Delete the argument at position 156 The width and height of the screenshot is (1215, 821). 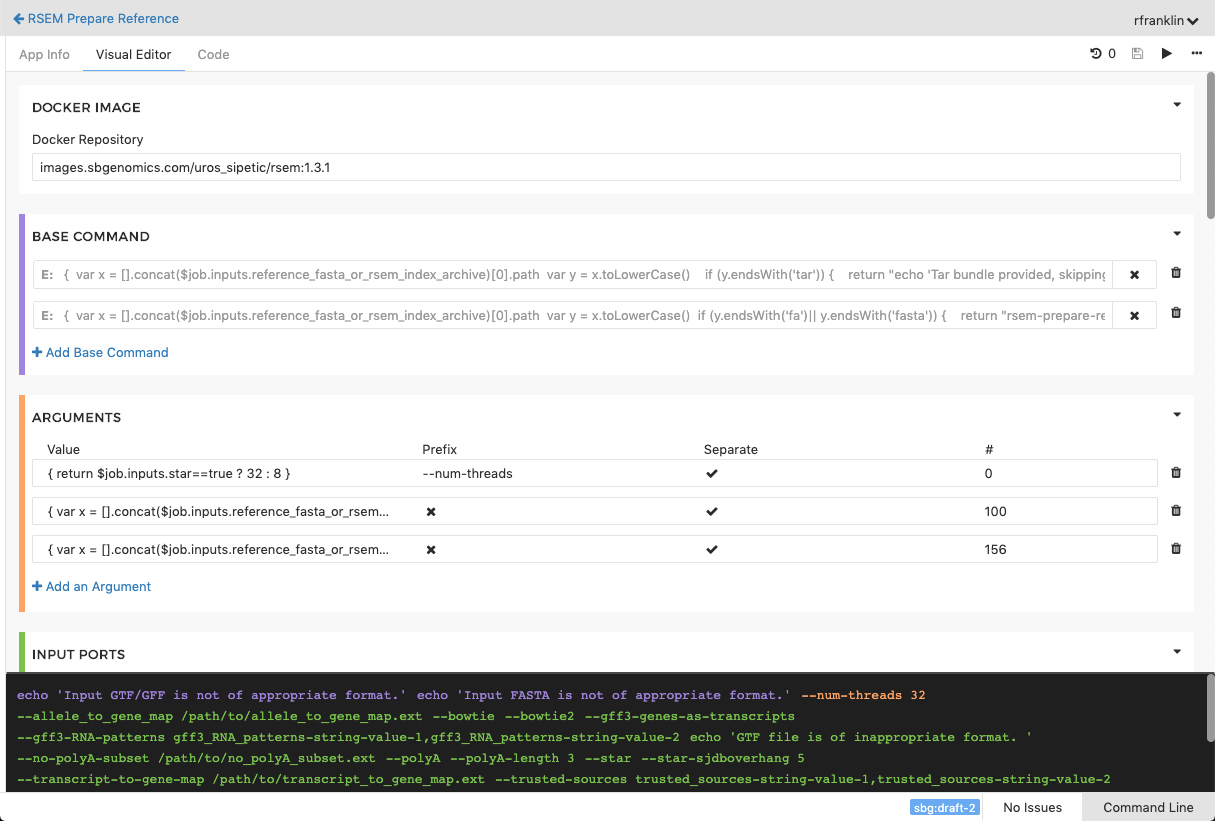point(1176,549)
